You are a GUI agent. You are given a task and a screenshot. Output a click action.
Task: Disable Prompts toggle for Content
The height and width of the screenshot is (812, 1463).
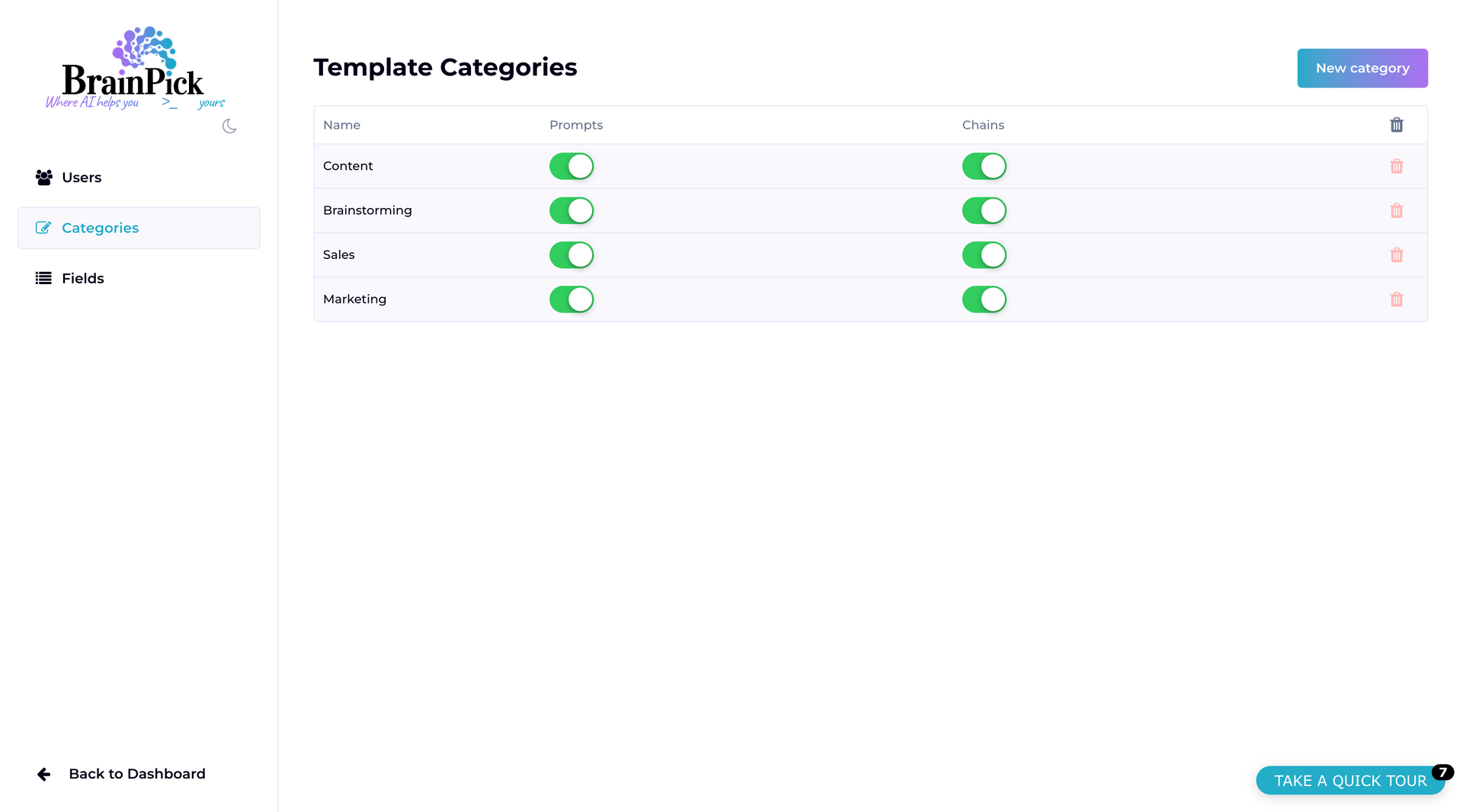[x=571, y=166]
